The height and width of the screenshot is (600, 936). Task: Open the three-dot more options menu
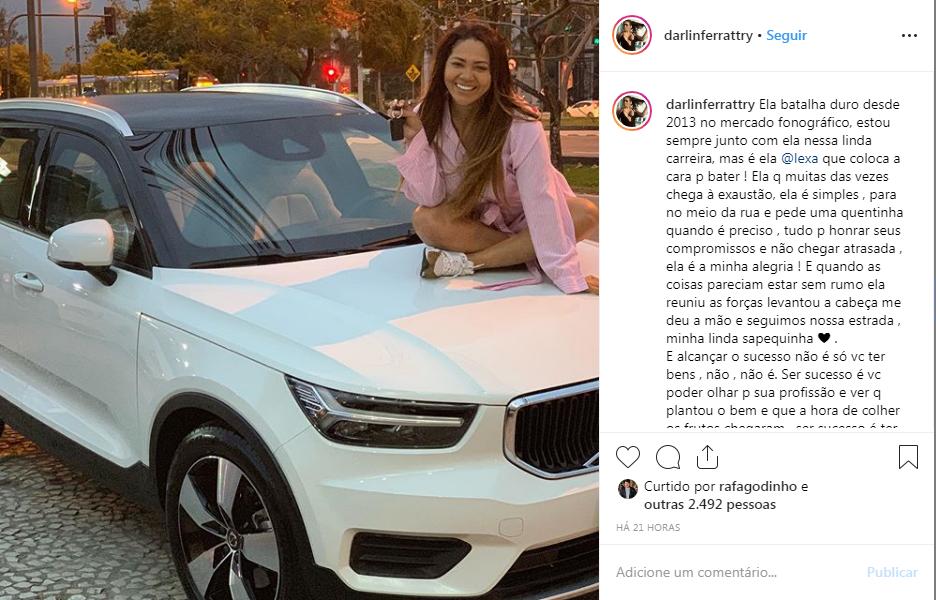[x=909, y=36]
